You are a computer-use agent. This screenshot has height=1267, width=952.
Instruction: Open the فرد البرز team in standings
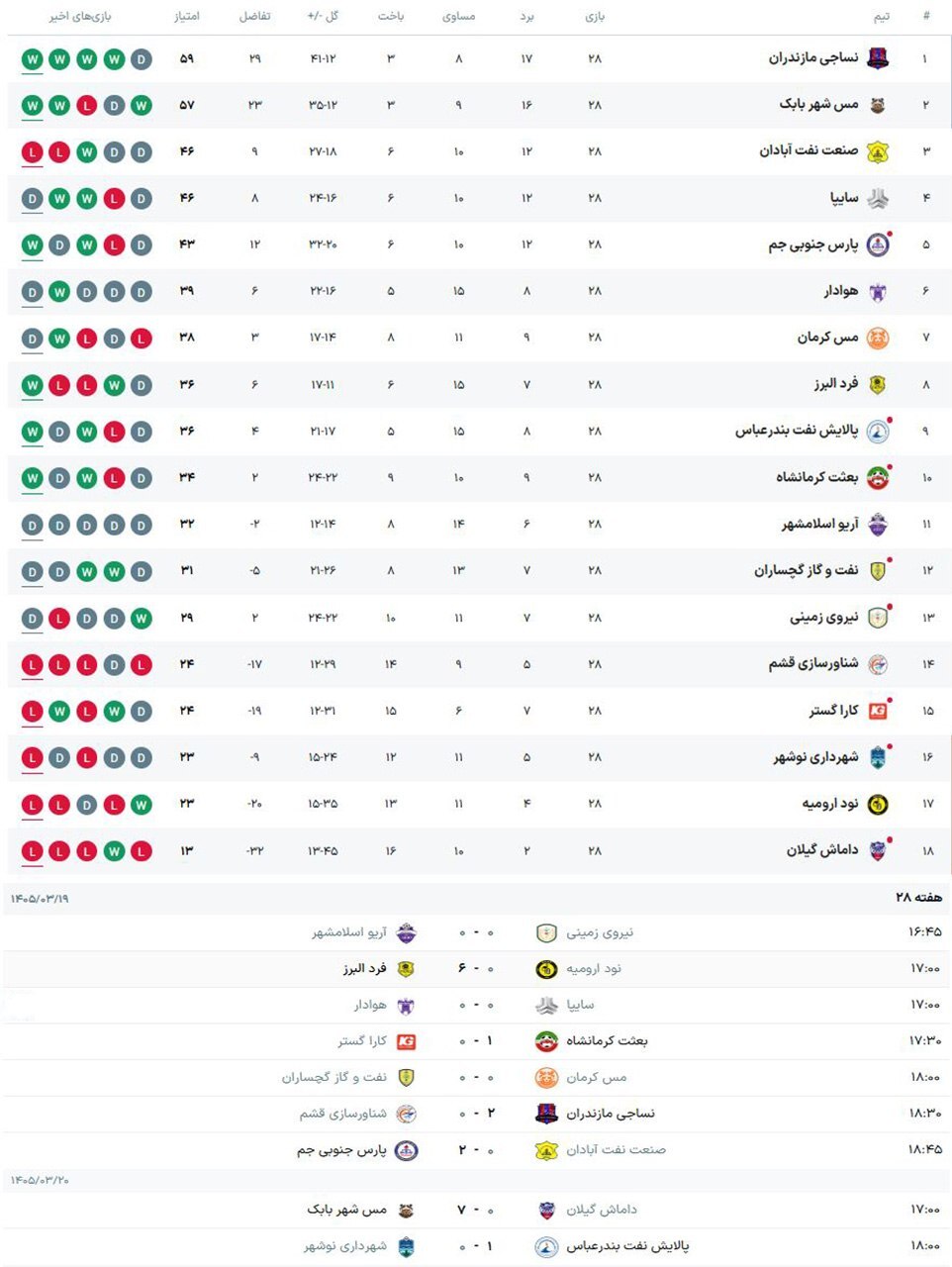(836, 384)
